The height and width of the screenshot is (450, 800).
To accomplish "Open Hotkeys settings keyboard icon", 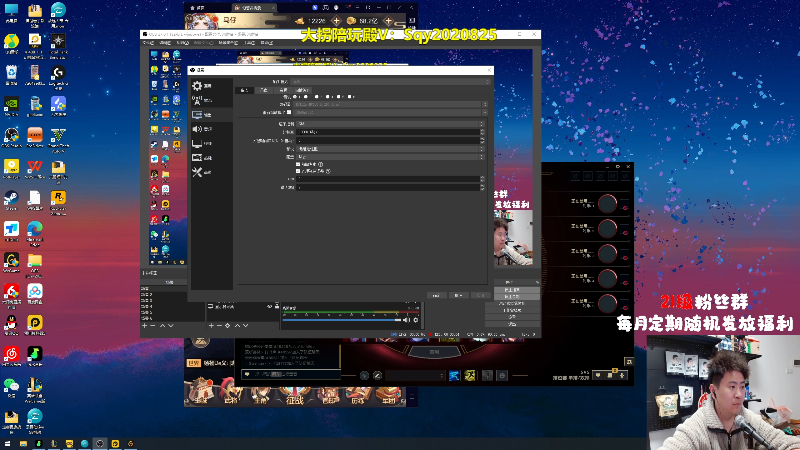I will [197, 158].
